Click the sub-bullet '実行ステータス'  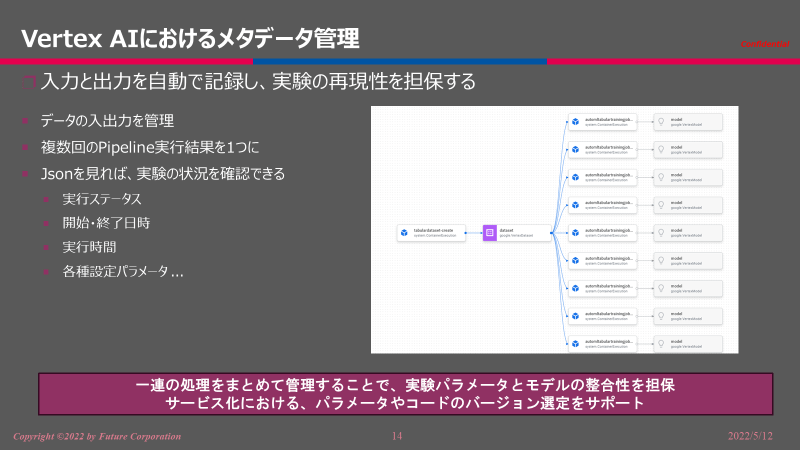[102, 199]
